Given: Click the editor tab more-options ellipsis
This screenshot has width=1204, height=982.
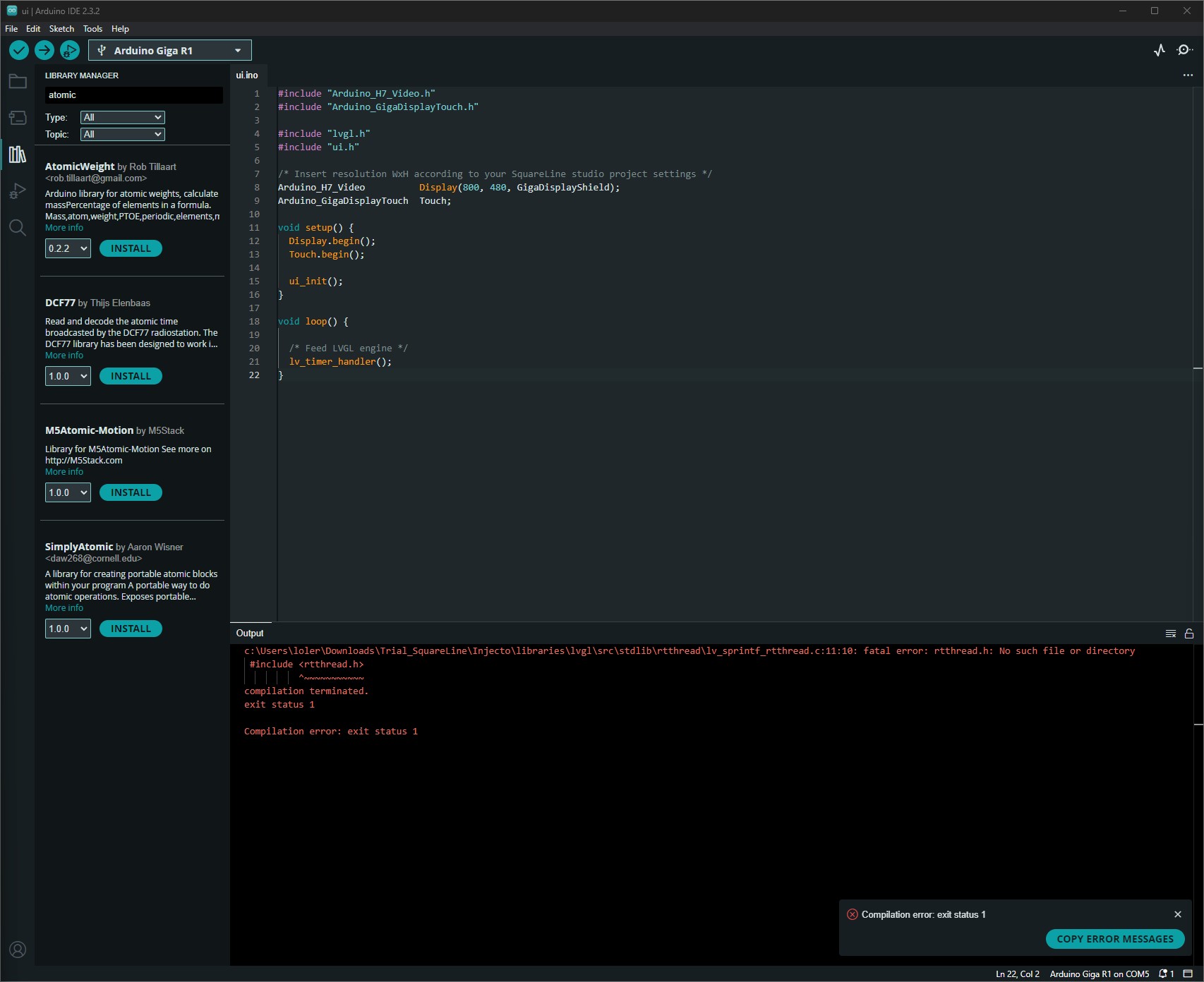Looking at the screenshot, I should [1188, 75].
